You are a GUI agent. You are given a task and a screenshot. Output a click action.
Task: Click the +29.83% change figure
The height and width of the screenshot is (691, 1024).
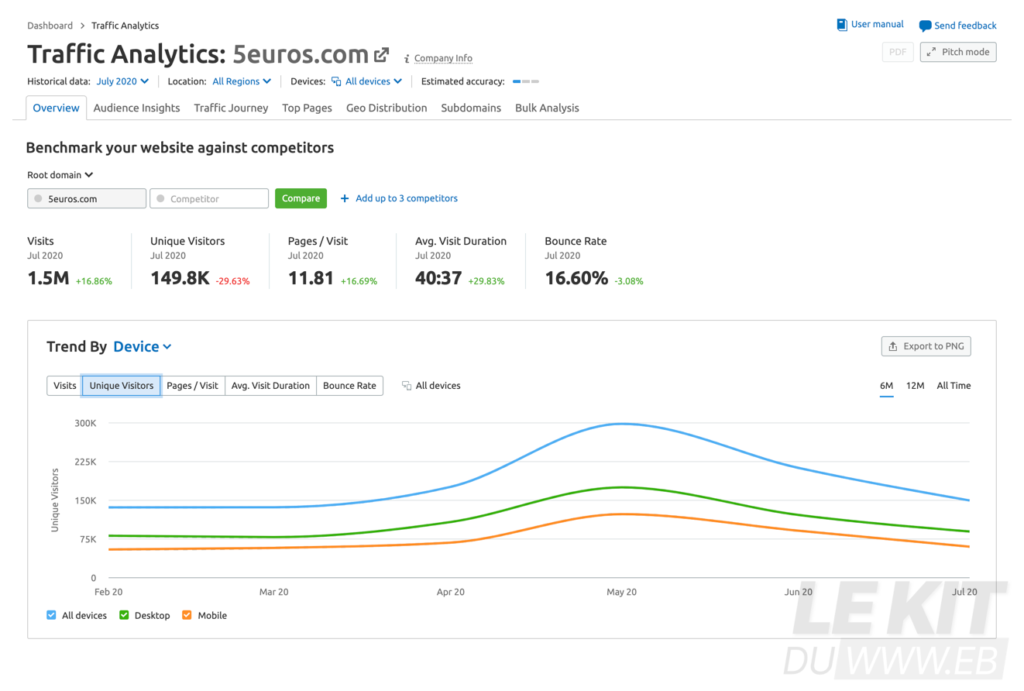487,281
